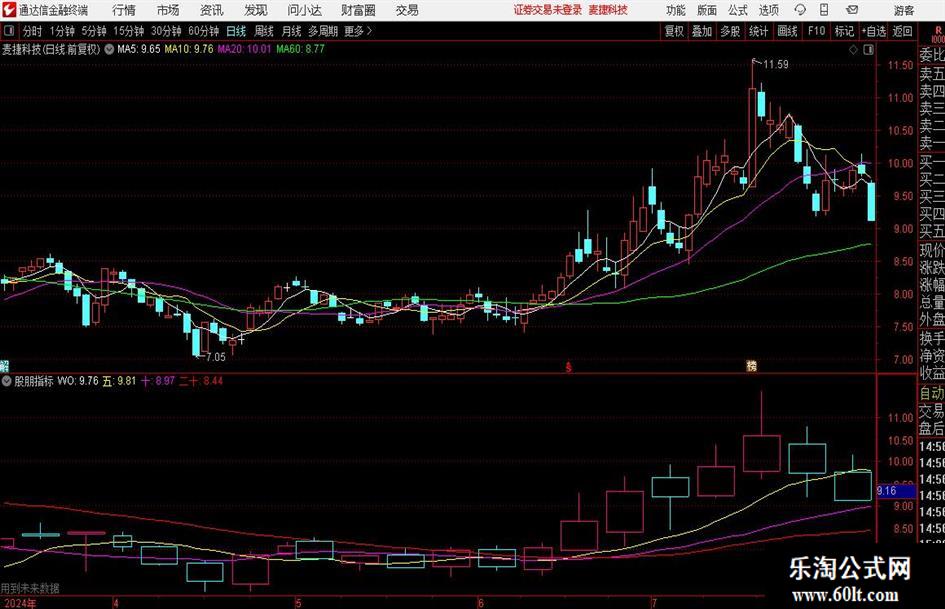
Task: Click the MA10: 9.76 indicator value
Action: [189, 49]
